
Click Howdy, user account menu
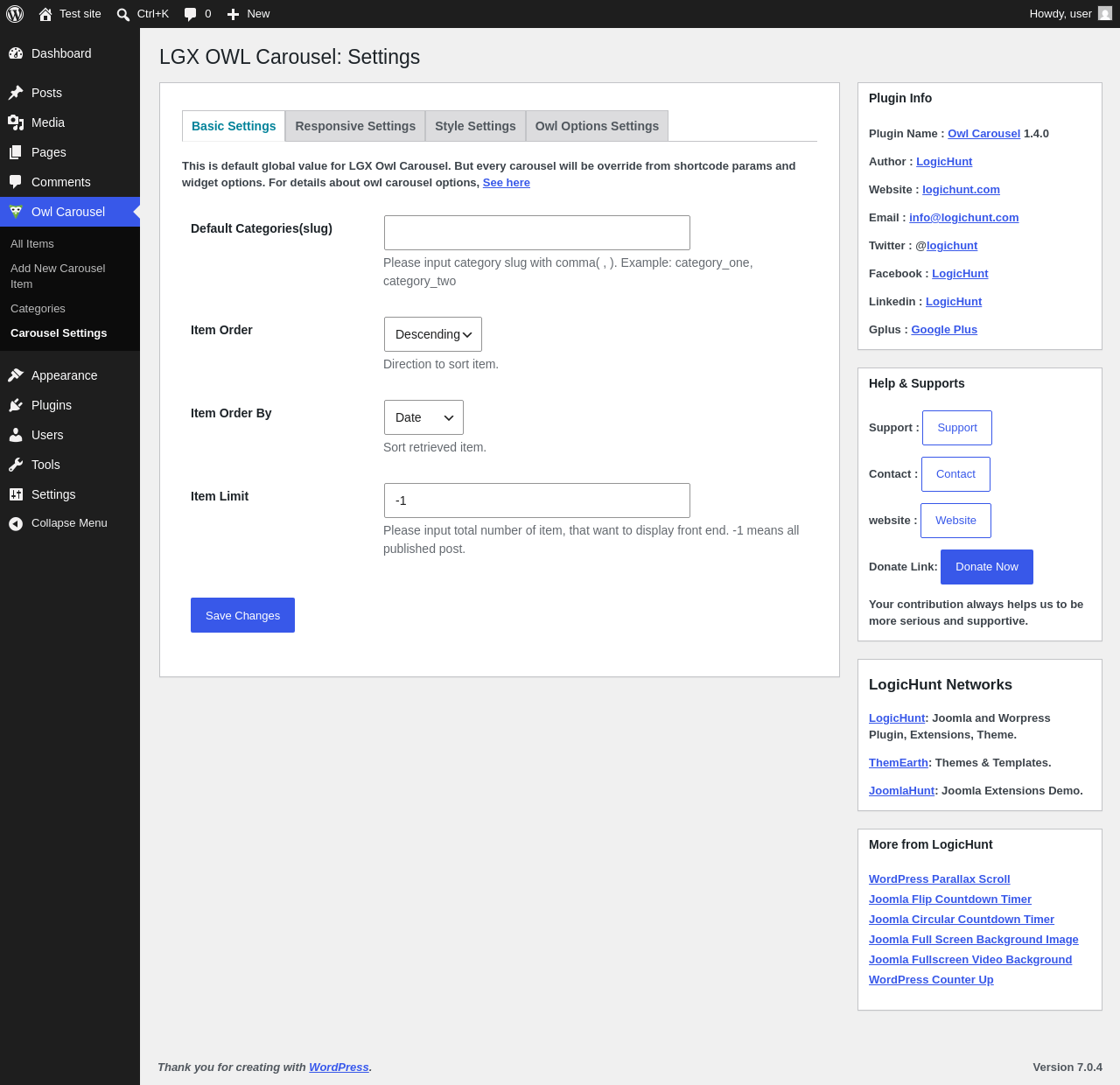pos(1070,14)
